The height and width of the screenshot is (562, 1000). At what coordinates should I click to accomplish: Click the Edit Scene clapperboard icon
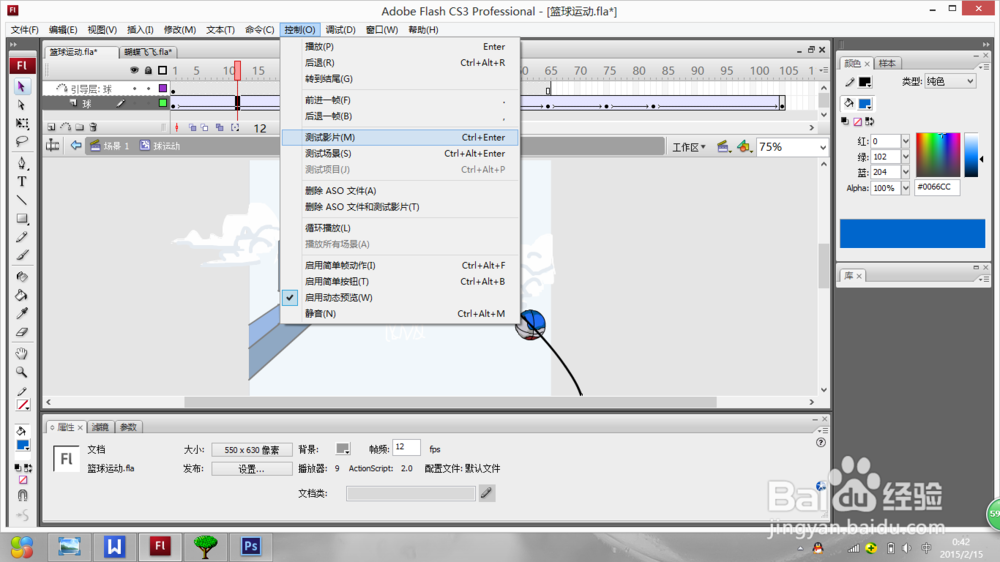723,147
